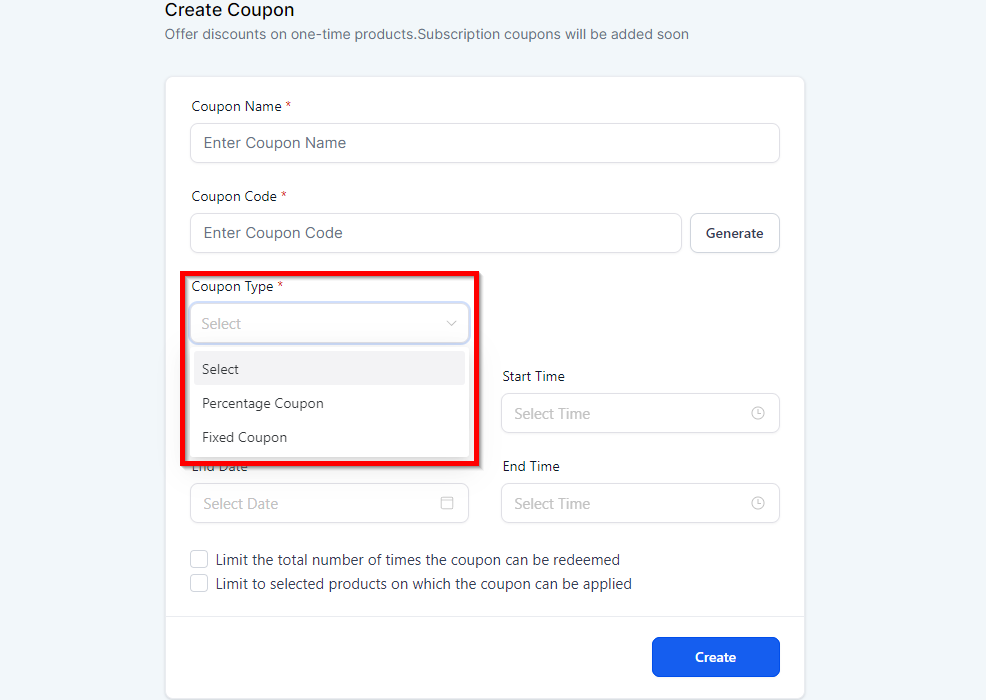Click the 'Start Time' field label
Viewport: 986px width, 700px height.
(533, 377)
